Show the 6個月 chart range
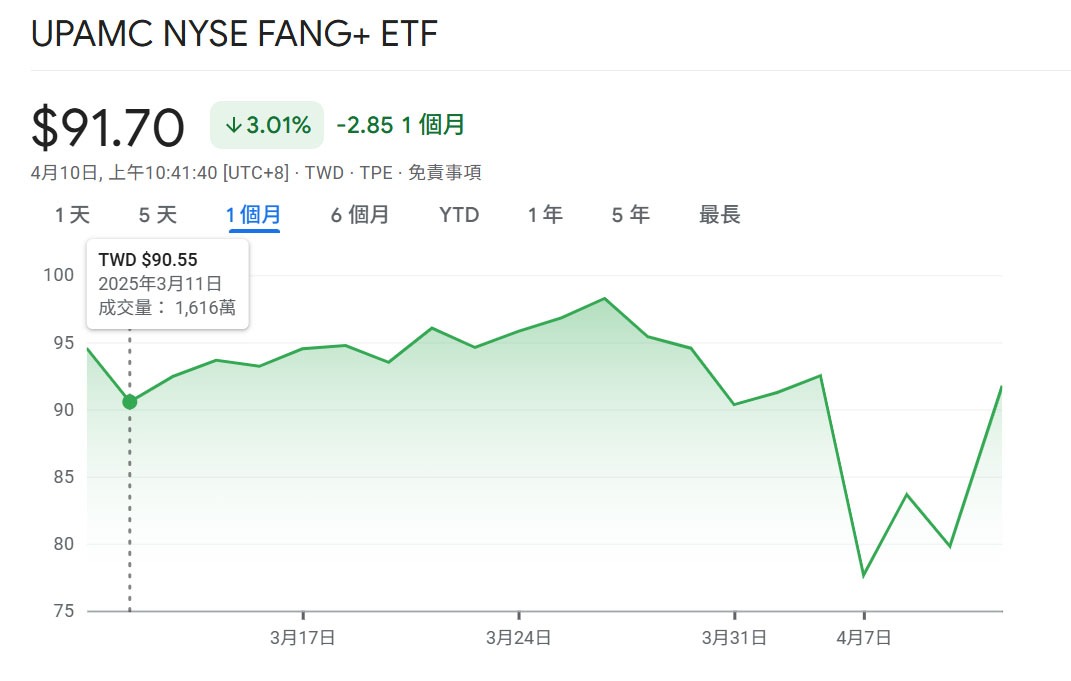 360,215
